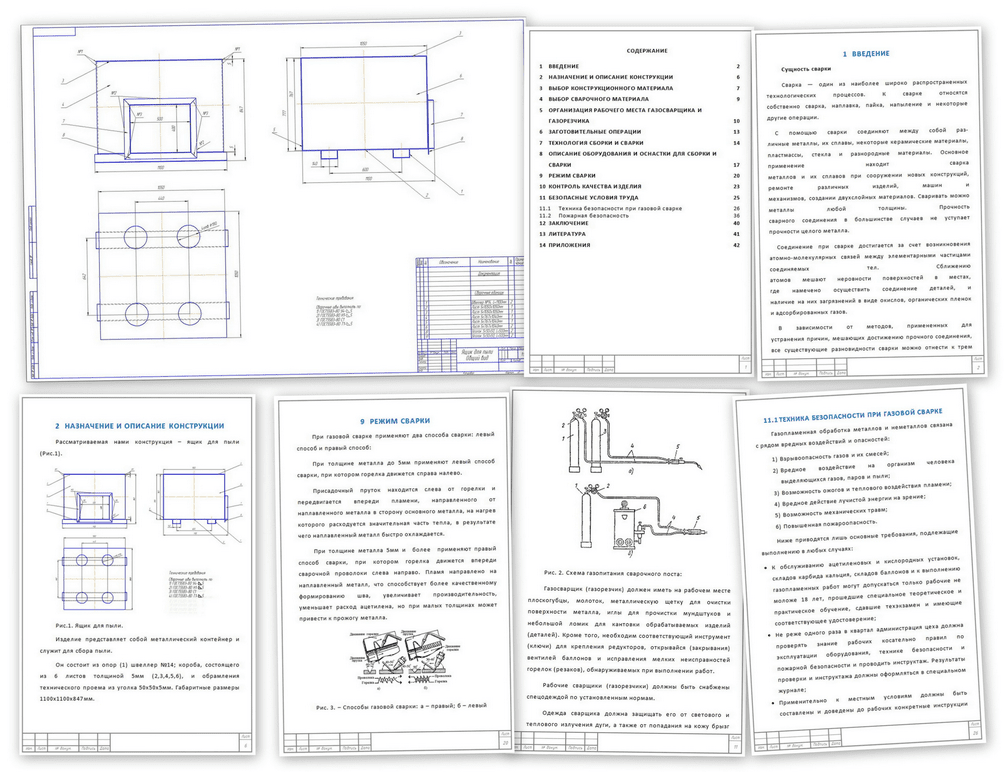Screen dimensions: 1004x772
Task: Open the "СОДЕРЖАНИЕ" contents page
Action: 639,202
